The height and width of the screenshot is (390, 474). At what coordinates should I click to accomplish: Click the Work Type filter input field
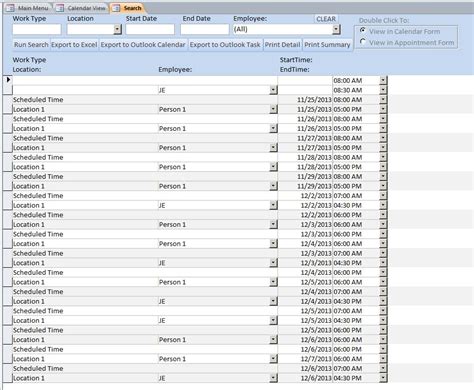click(x=37, y=30)
